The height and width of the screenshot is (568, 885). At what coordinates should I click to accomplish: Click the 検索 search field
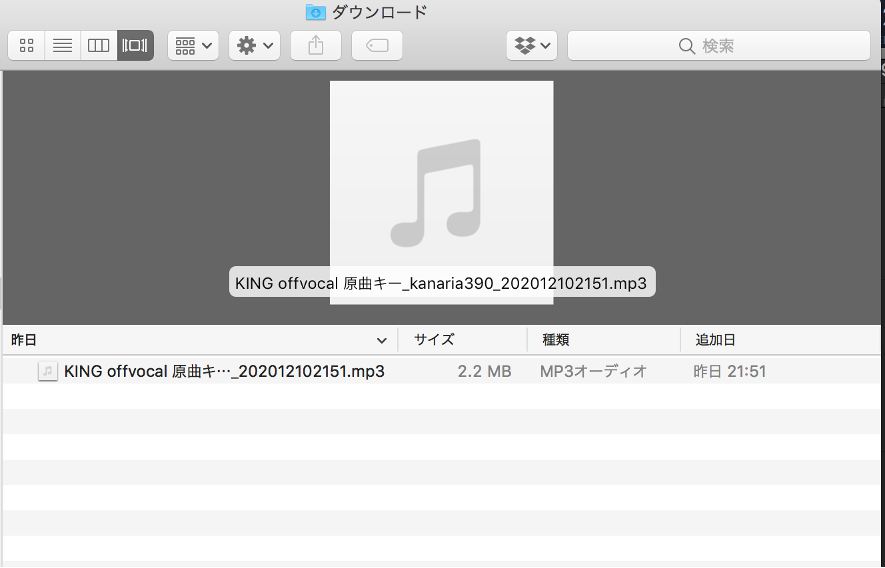(718, 45)
